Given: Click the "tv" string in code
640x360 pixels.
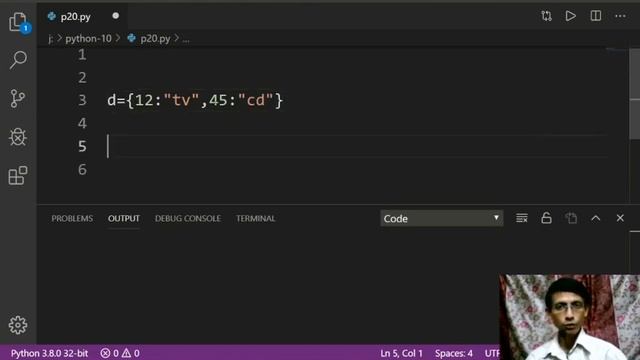Looking at the screenshot, I should 181,100.
